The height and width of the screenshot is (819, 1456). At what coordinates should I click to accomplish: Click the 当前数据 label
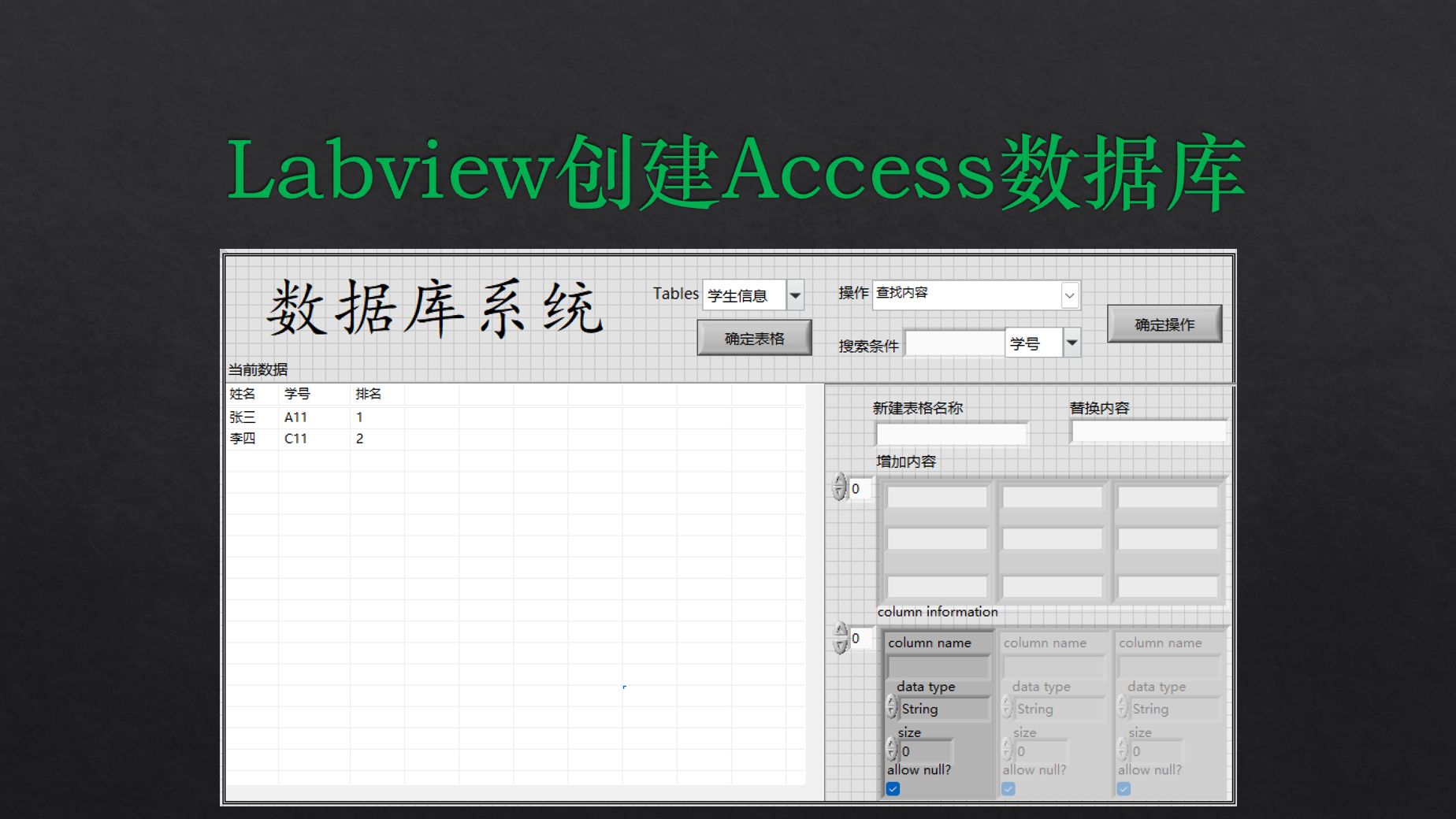point(258,369)
